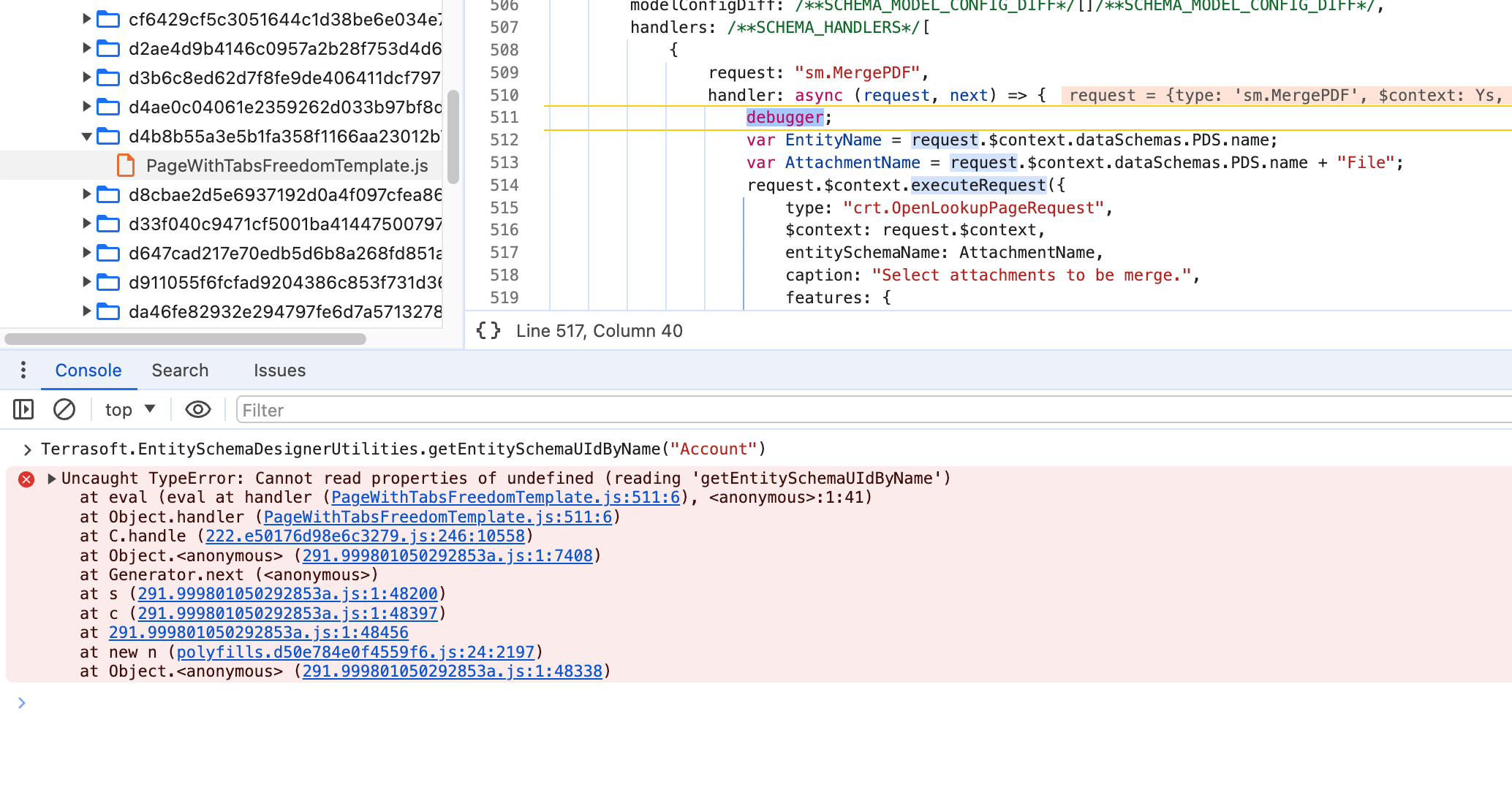Image resolution: width=1512 pixels, height=798 pixels.
Task: Open 222.e50176d98e6c3279.js:246:10558 link
Action: (x=365, y=536)
